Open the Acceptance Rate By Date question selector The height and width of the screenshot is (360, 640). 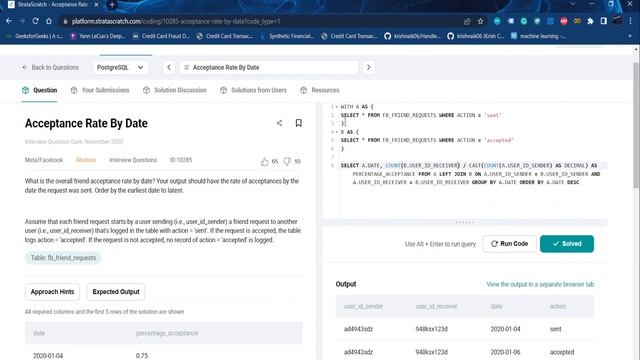click(269, 67)
